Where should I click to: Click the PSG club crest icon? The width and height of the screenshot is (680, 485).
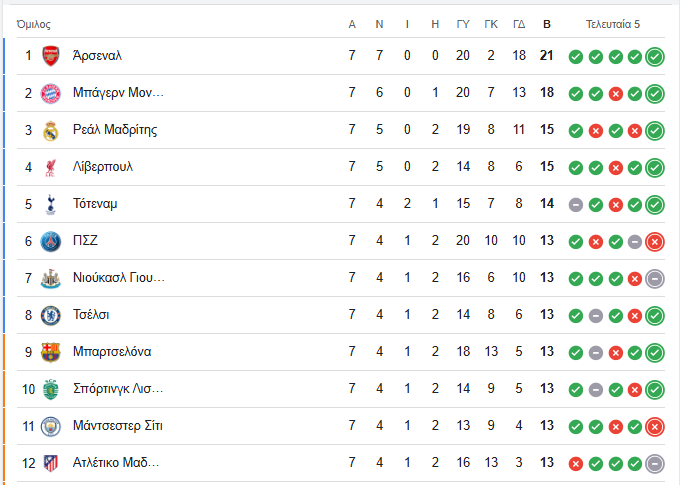[x=51, y=241]
